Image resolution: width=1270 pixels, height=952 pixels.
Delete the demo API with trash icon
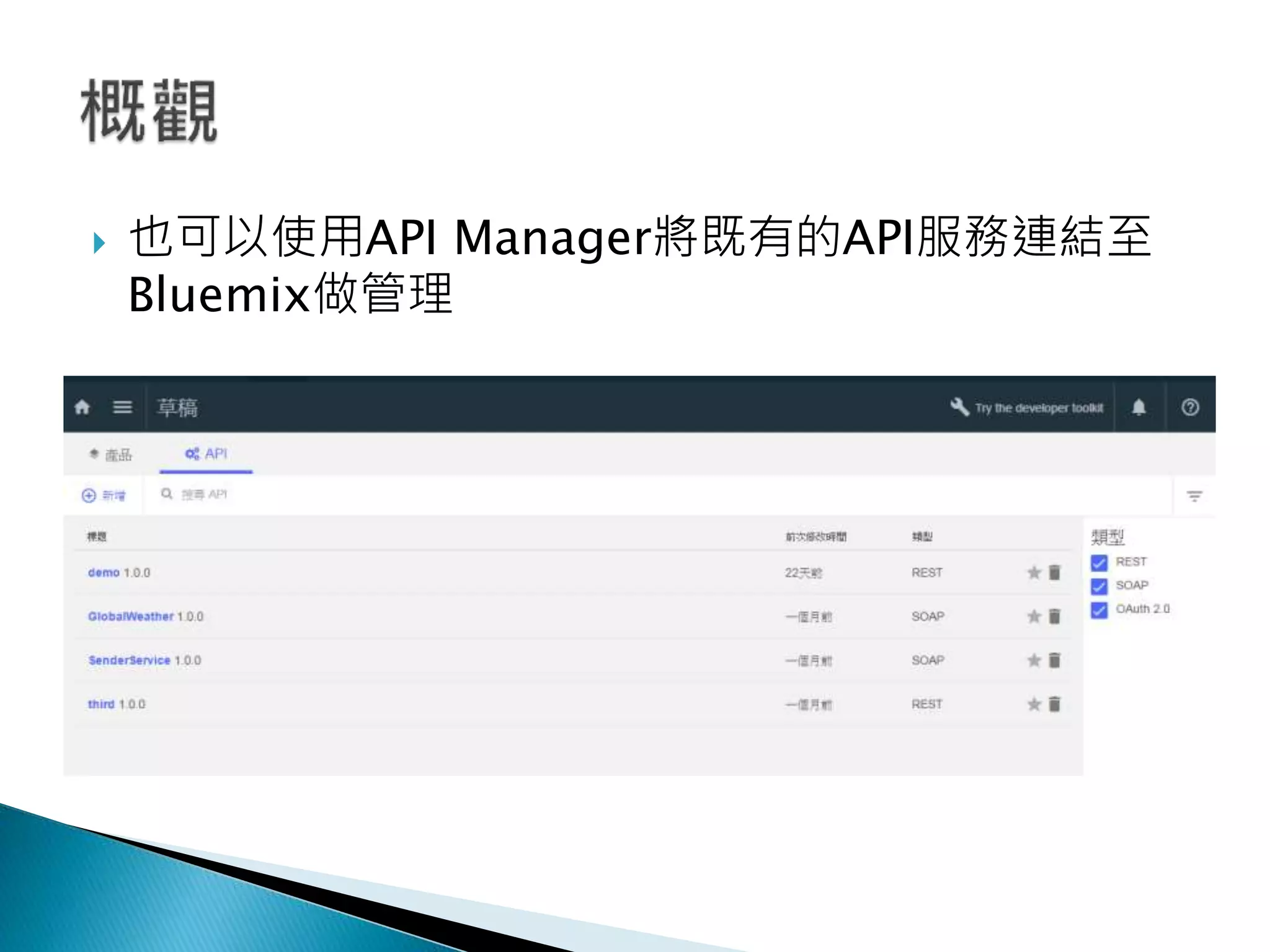[x=1055, y=572]
